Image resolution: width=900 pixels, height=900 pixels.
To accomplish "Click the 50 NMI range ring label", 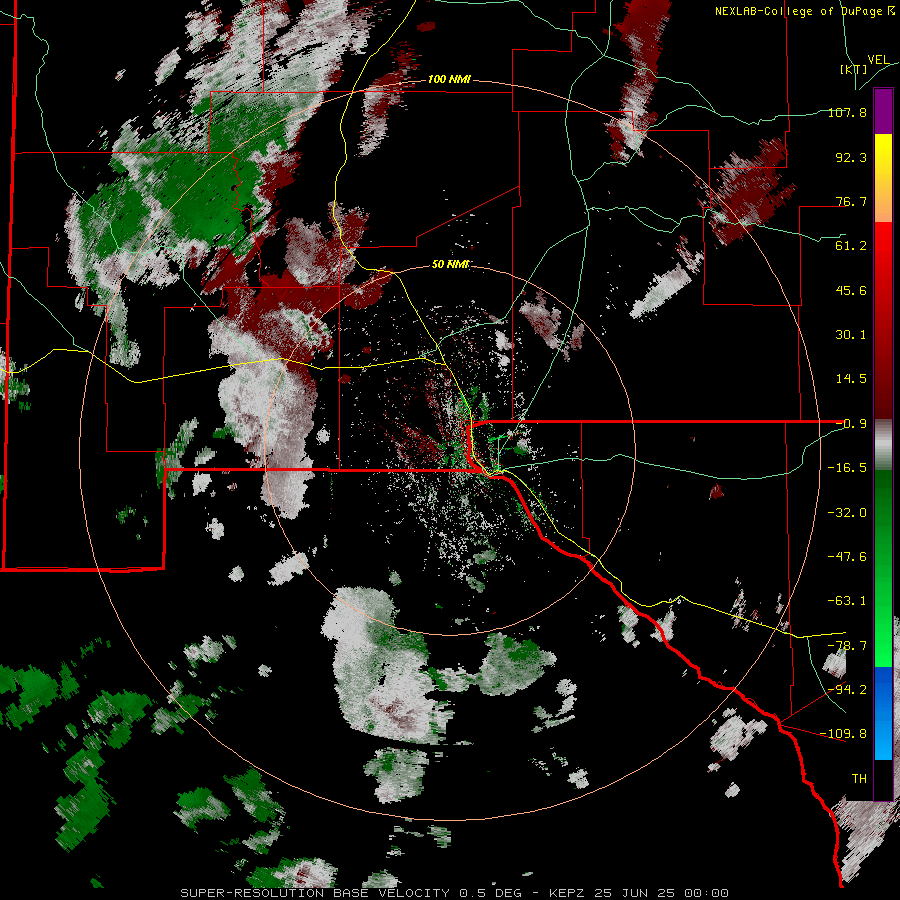I will (x=450, y=264).
